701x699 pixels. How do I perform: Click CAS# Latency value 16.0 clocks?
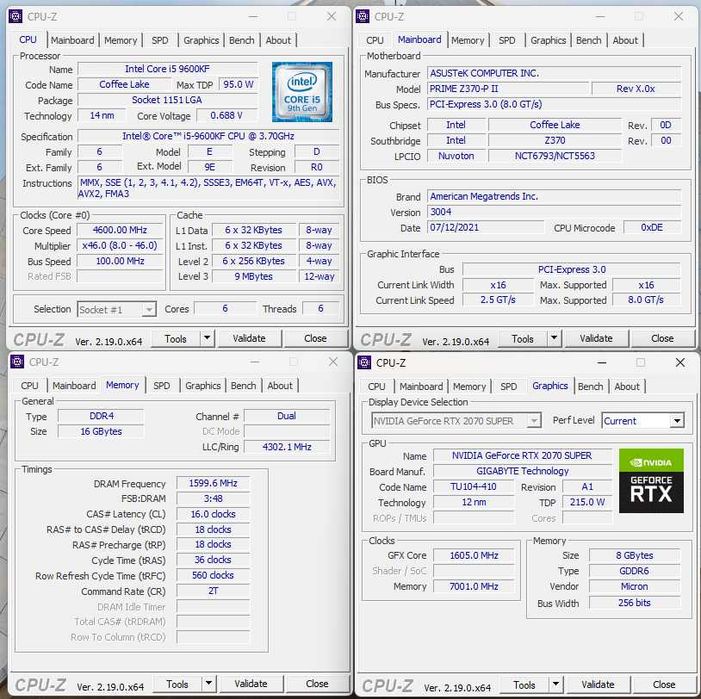[x=213, y=514]
